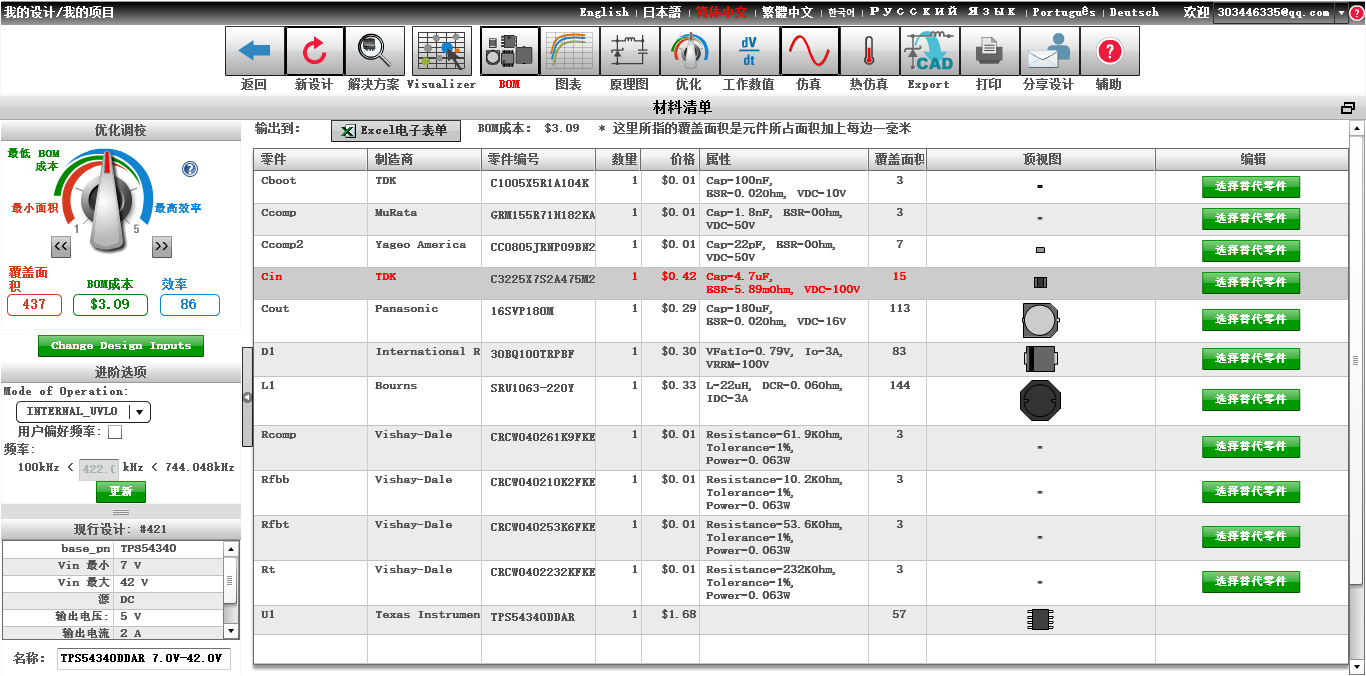Click the D1 diode top view image

1040,358
